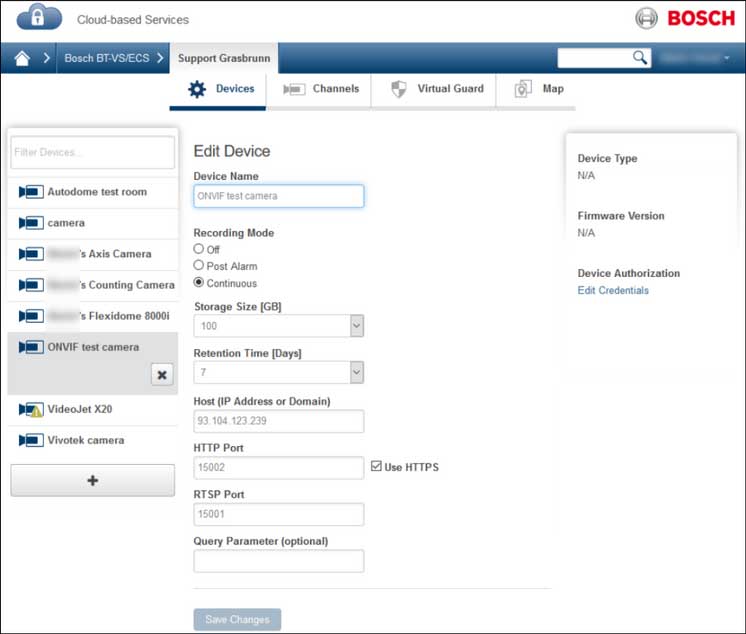This screenshot has width=746, height=634.
Task: Select the Off recording mode
Action: [199, 249]
